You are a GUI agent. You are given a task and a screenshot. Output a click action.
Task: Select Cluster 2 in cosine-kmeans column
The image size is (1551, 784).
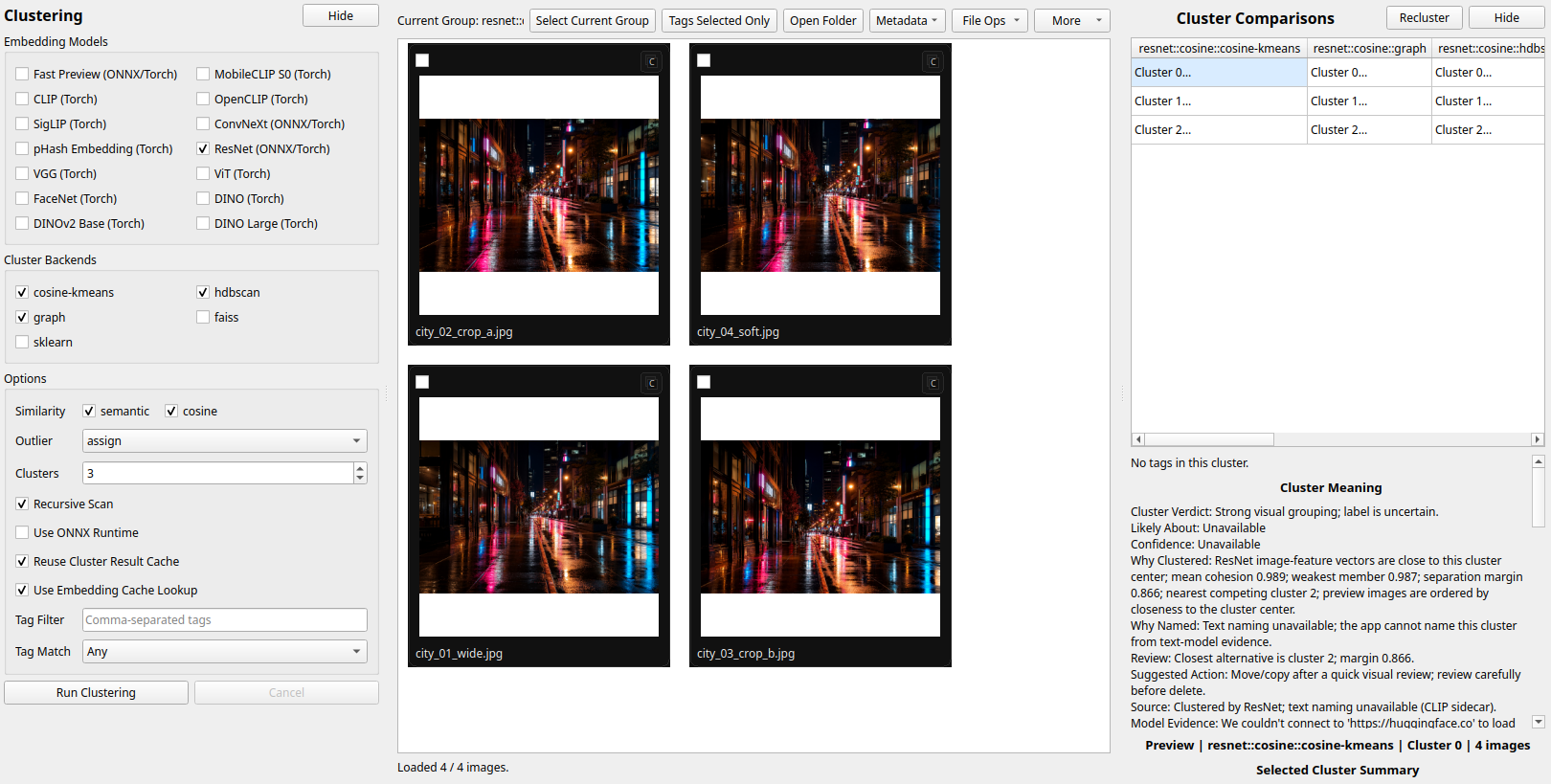pos(1220,129)
